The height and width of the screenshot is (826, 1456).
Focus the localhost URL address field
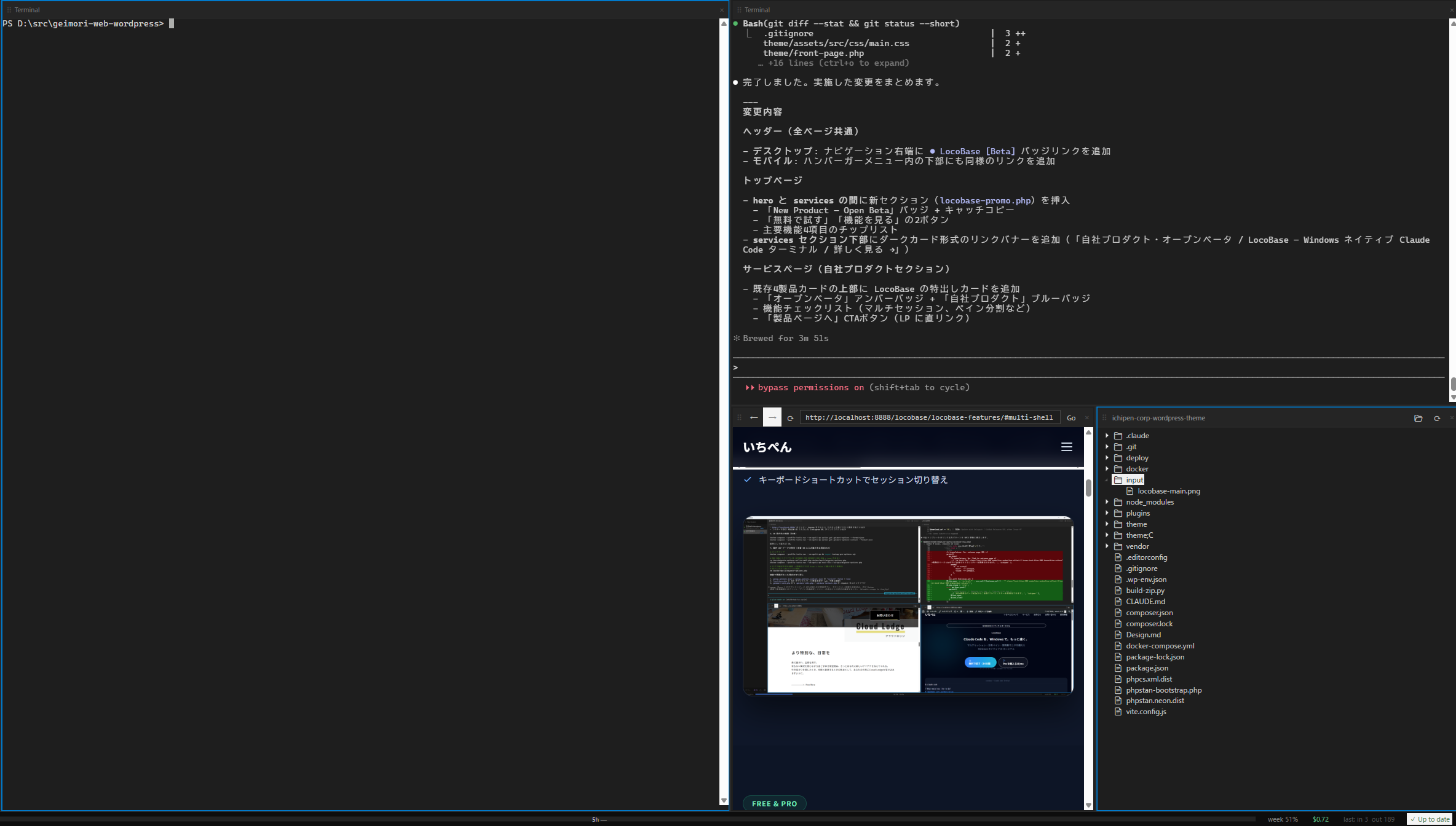(x=930, y=417)
